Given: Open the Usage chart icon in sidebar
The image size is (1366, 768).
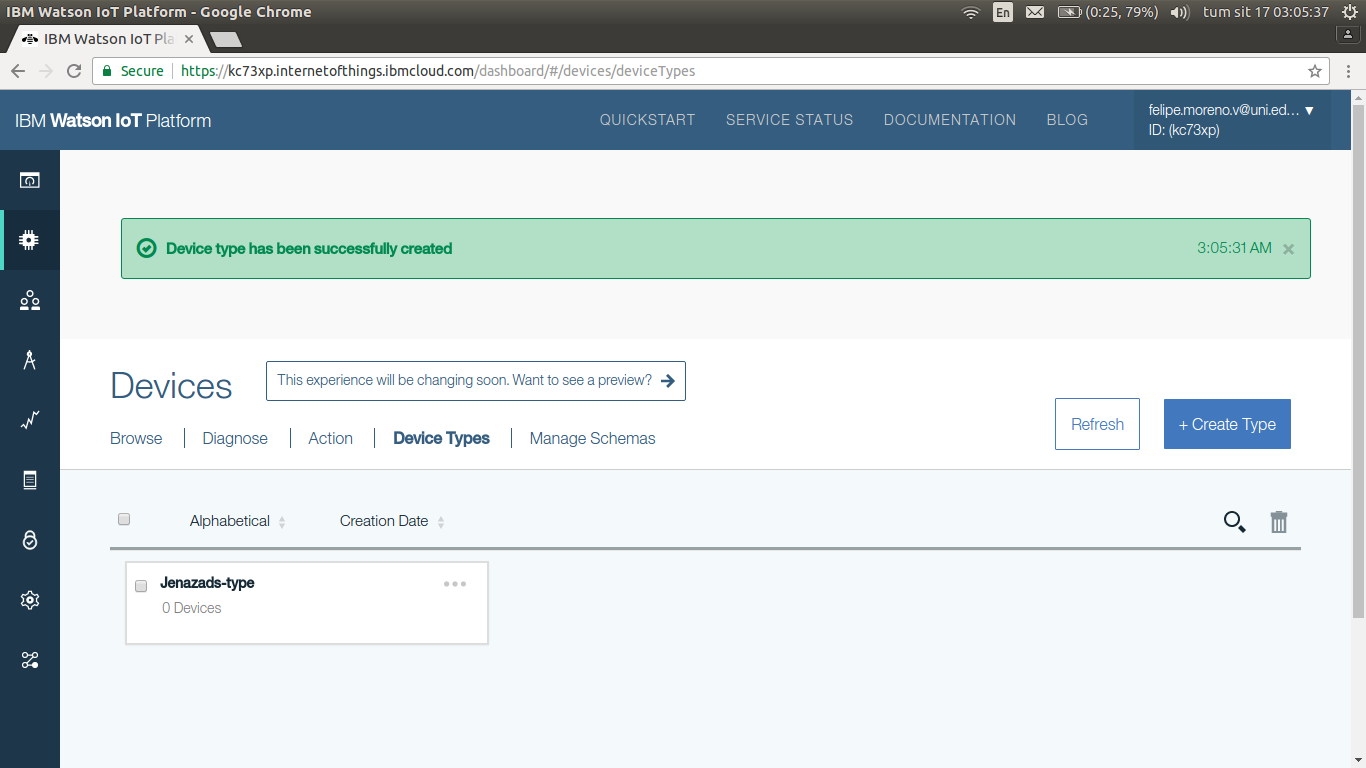Looking at the screenshot, I should pos(30,420).
